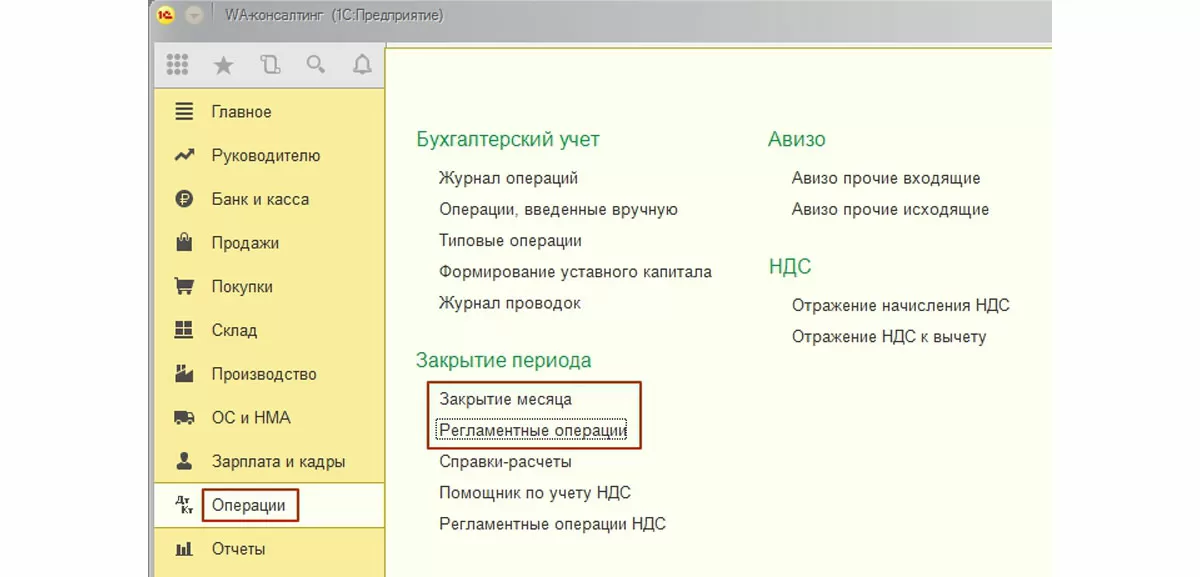This screenshot has width=1200, height=577.
Task: Open Регламентные операции НДС link
Action: (553, 524)
